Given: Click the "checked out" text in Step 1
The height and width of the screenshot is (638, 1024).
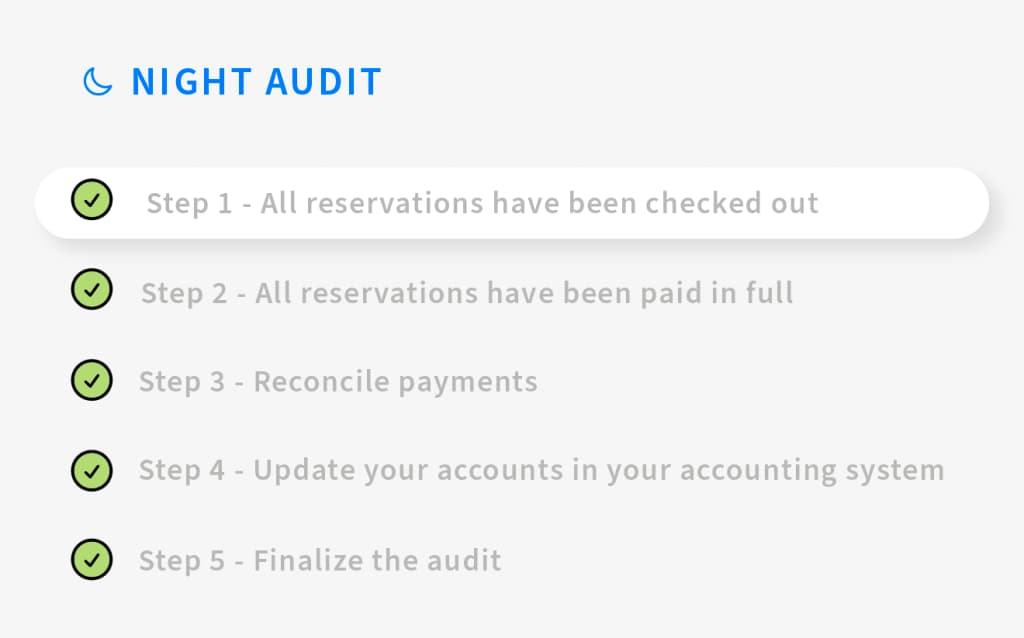Looking at the screenshot, I should [x=732, y=203].
